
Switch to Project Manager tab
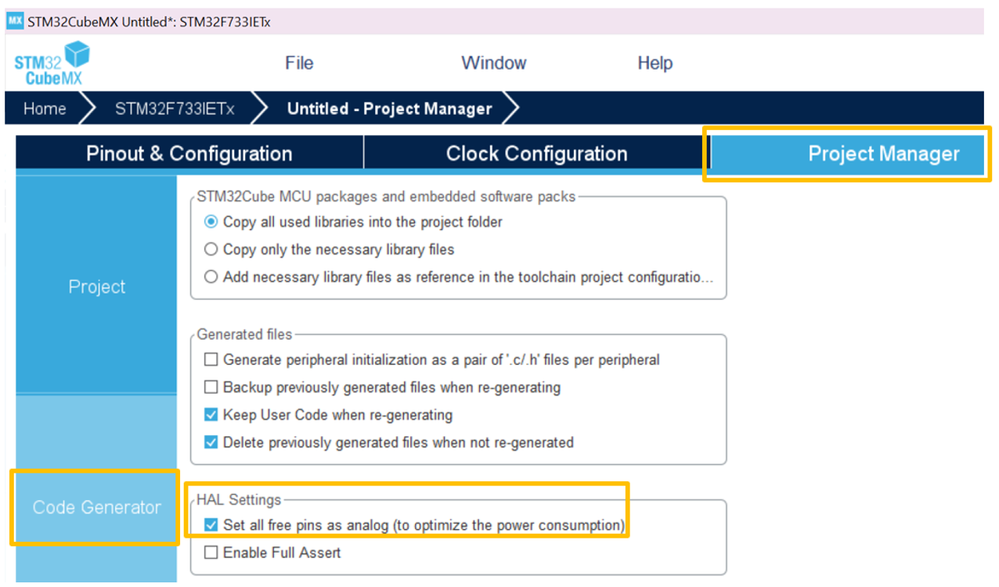pos(847,154)
